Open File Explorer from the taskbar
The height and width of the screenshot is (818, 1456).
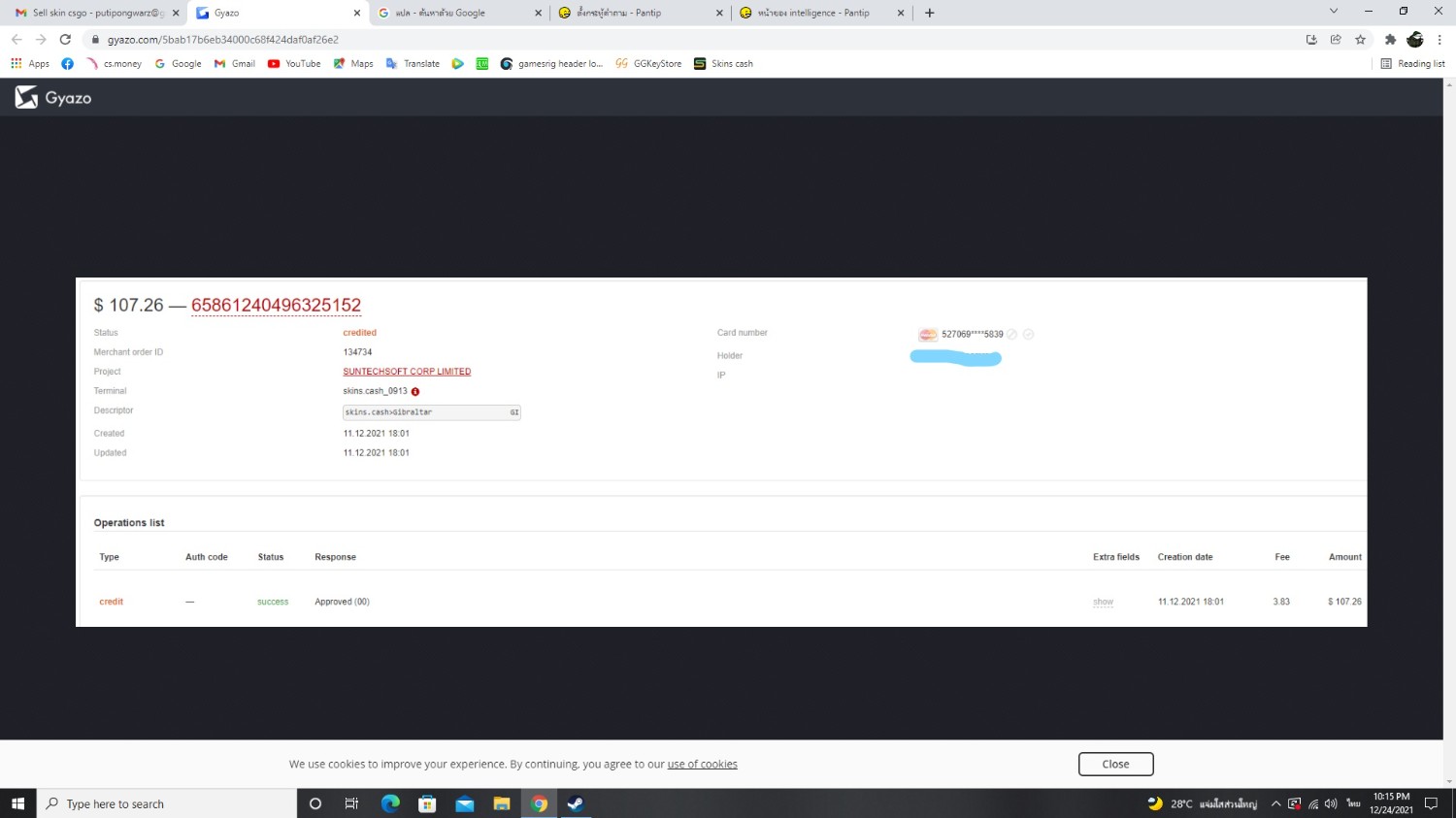502,803
